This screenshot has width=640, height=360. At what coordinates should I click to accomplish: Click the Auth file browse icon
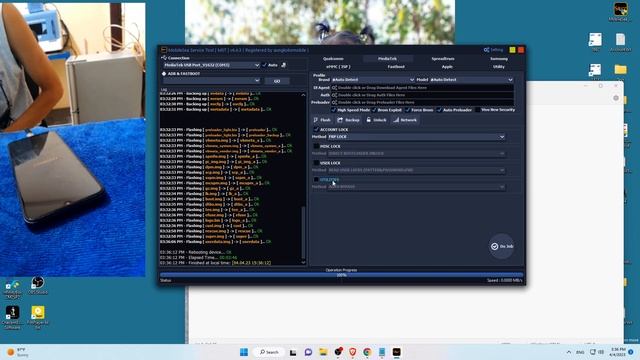pyautogui.click(x=334, y=95)
